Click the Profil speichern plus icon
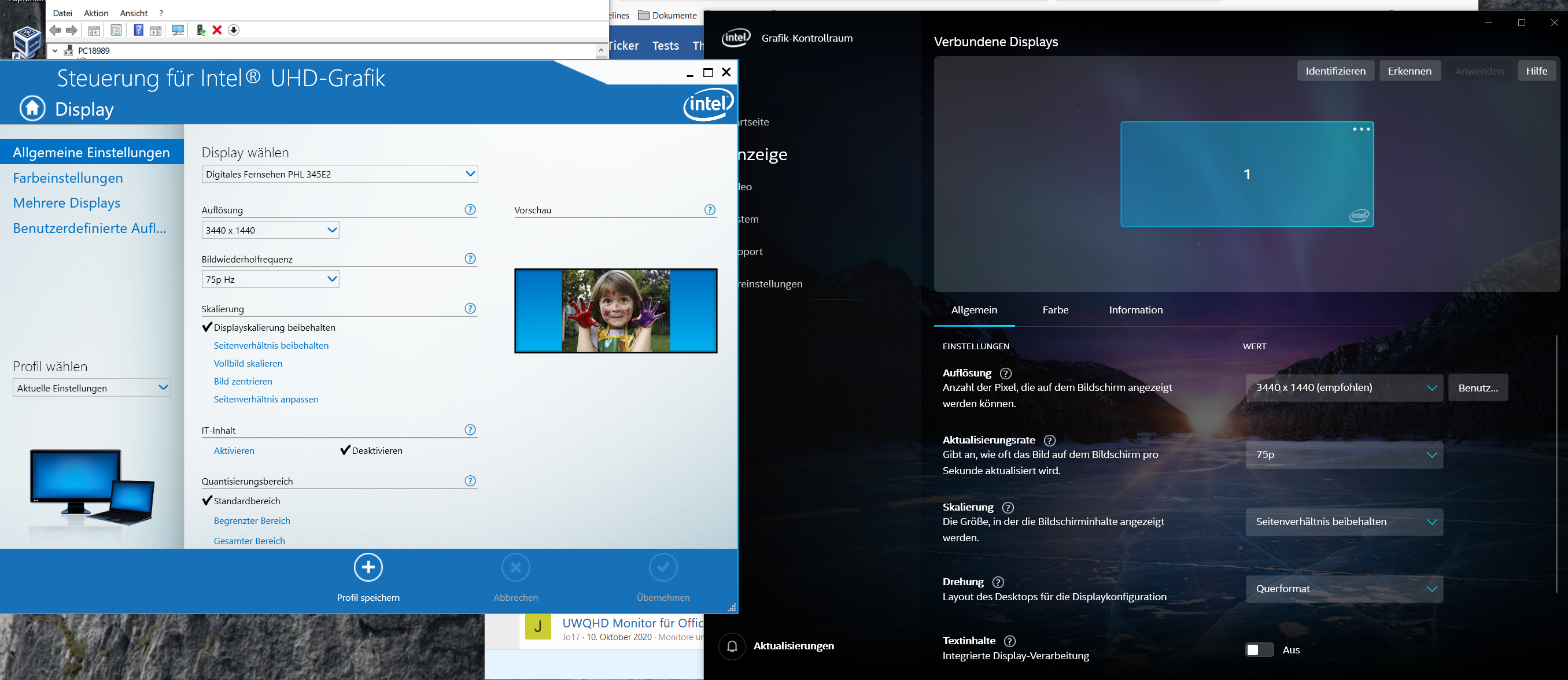This screenshot has width=1568, height=680. pyautogui.click(x=368, y=567)
